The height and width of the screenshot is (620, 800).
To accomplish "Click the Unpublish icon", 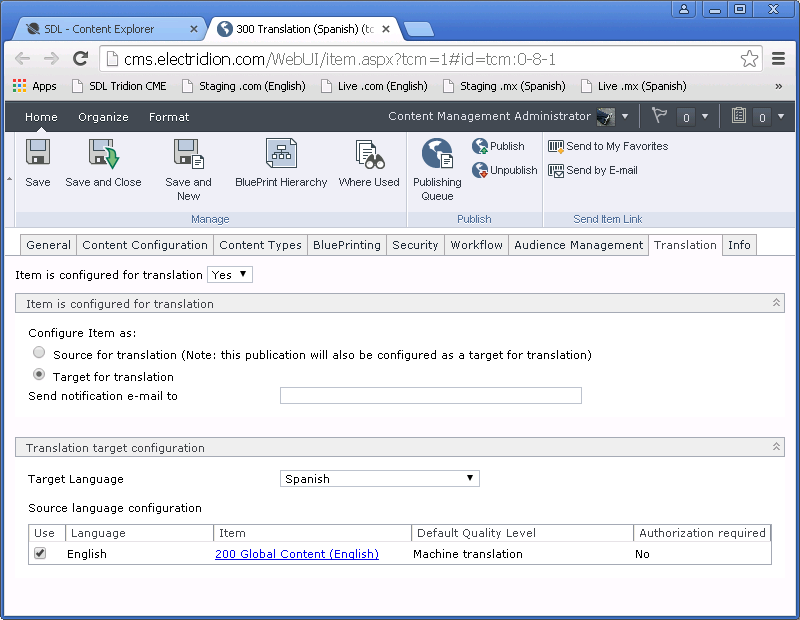I will [480, 171].
